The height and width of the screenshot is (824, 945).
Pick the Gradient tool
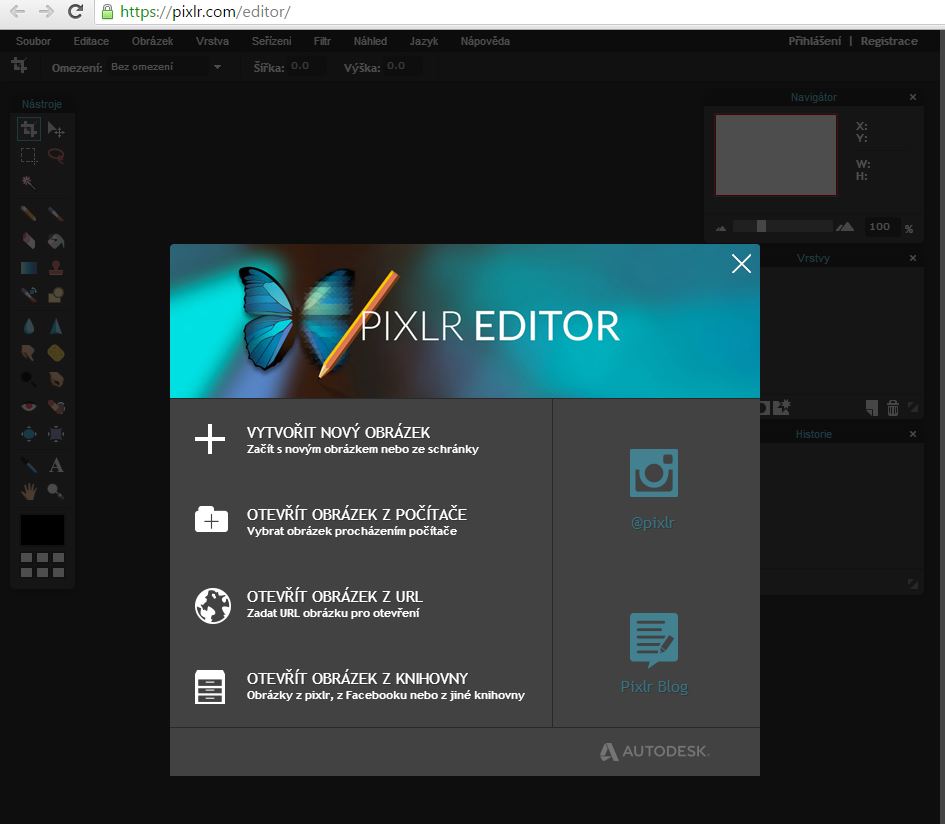(x=28, y=268)
